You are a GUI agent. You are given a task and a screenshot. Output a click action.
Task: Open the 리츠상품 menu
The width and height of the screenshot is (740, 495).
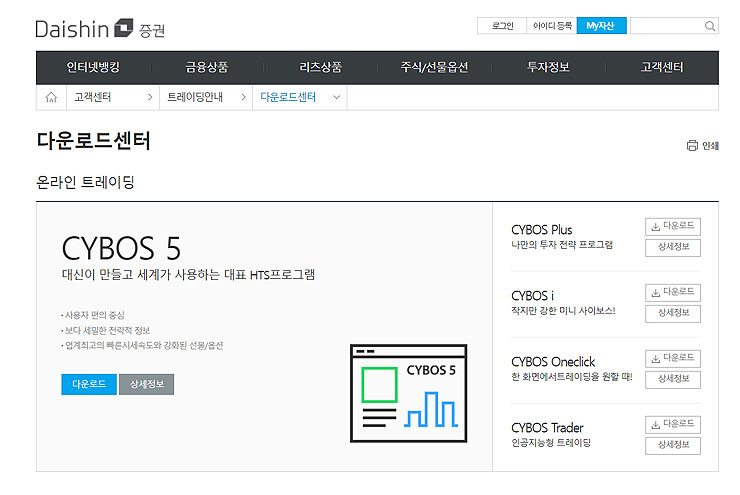coord(320,67)
